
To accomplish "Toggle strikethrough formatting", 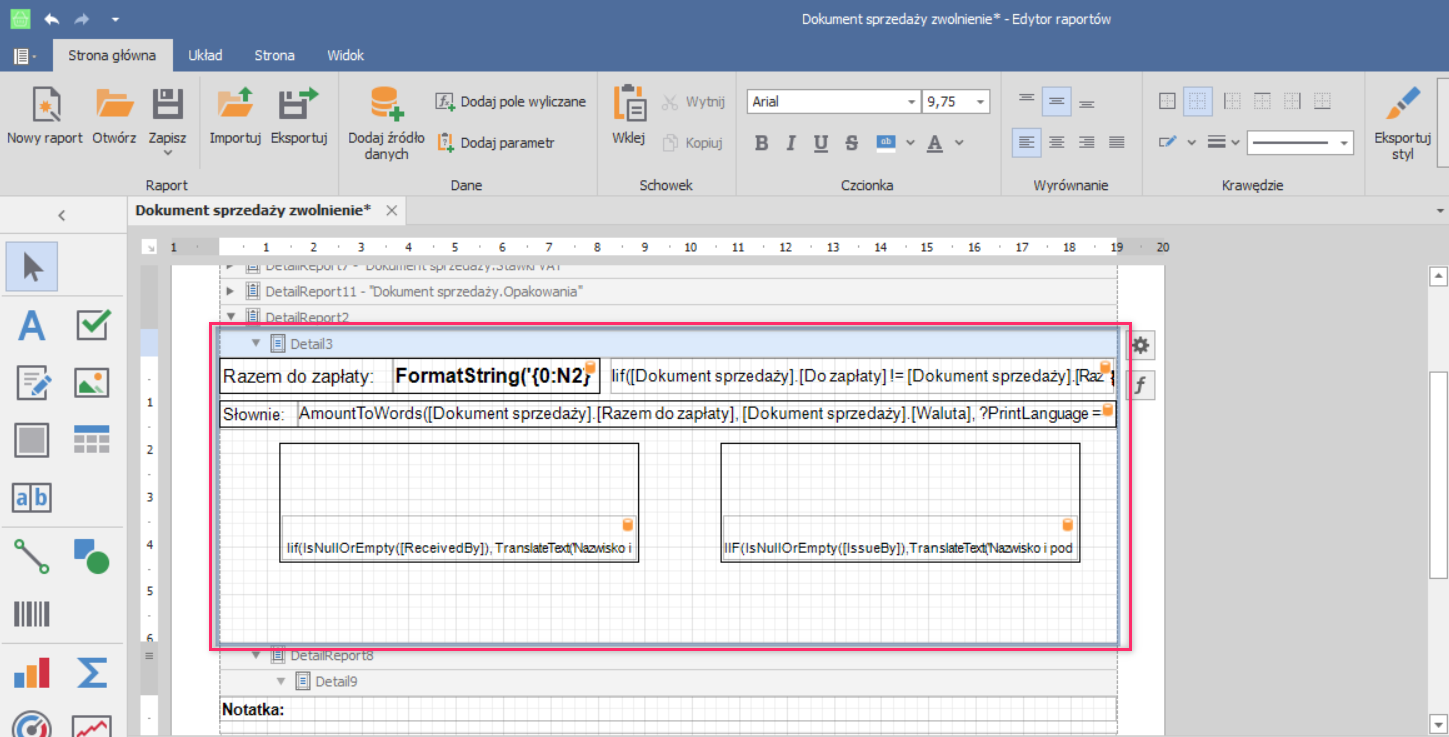I will (x=852, y=143).
